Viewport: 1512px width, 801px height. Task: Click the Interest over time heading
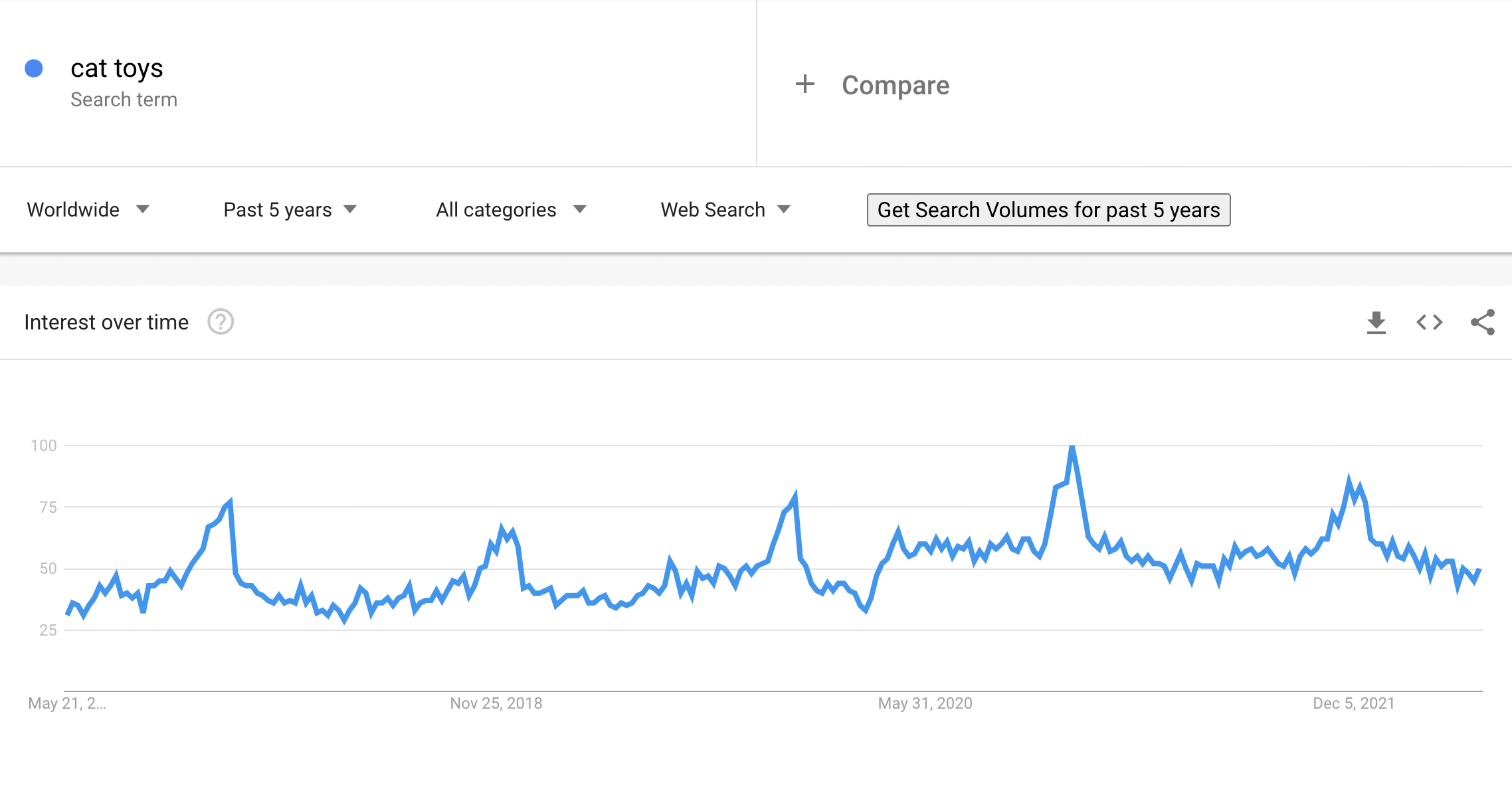[x=106, y=322]
